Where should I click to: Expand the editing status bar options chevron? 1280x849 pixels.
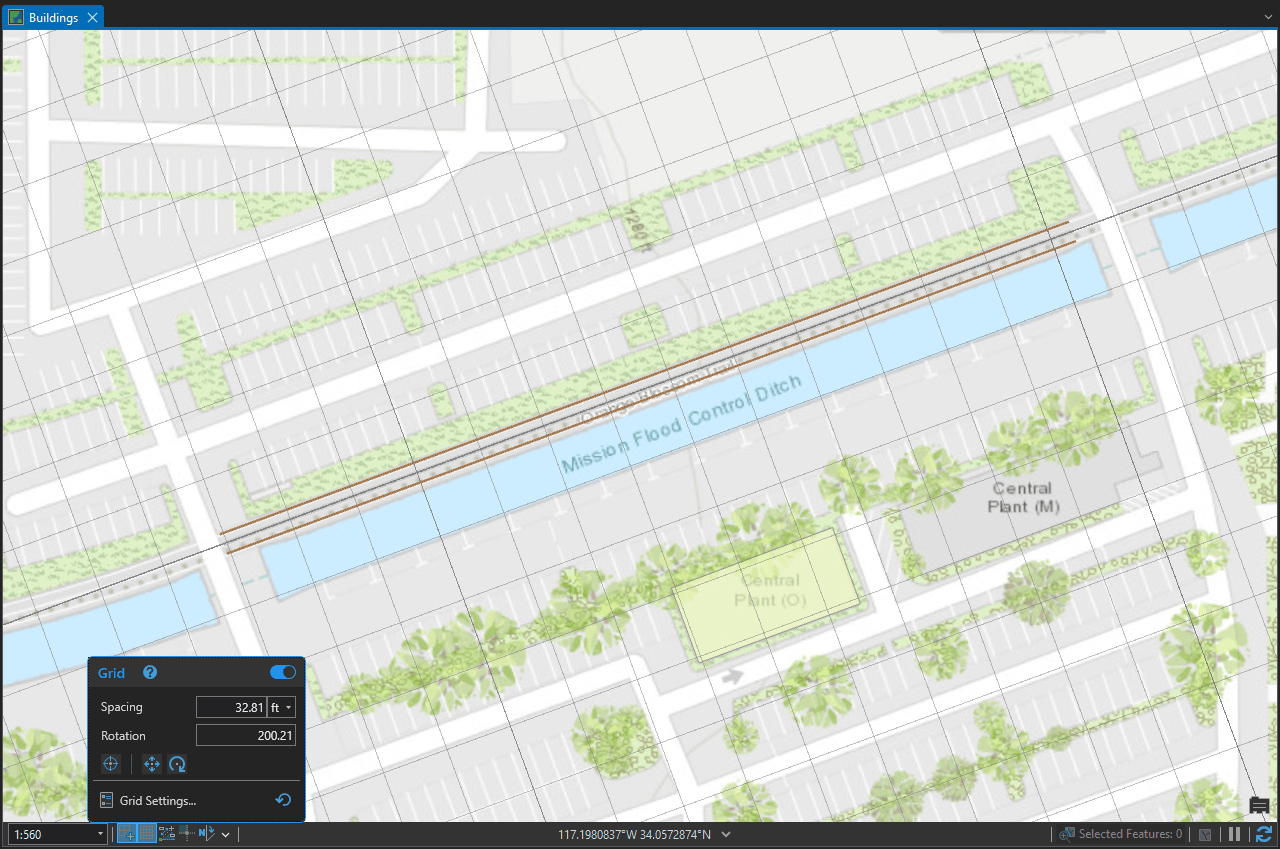(x=226, y=834)
